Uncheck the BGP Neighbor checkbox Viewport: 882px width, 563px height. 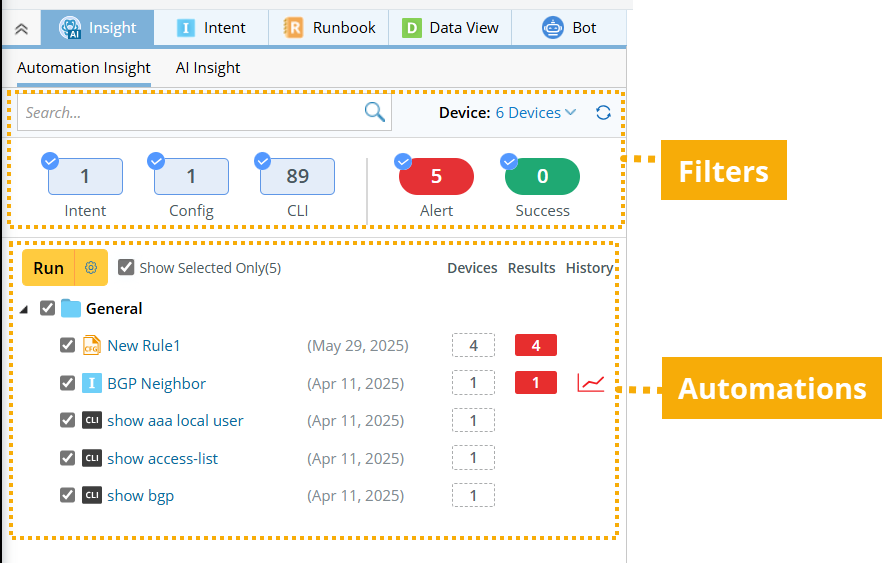point(68,383)
